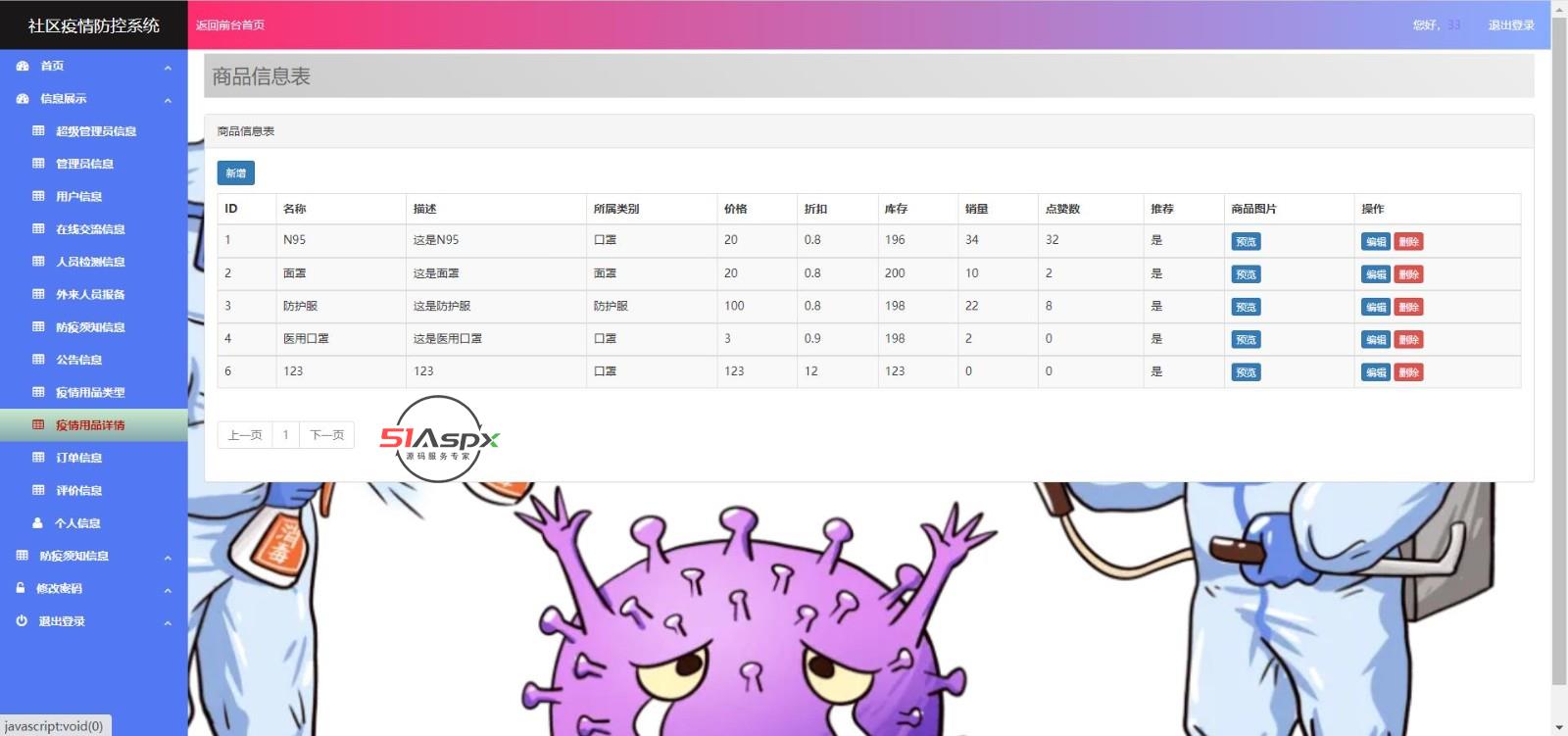This screenshot has height=736, width=1568.
Task: Click the scrollbar down arrow
Action: tap(1559, 727)
